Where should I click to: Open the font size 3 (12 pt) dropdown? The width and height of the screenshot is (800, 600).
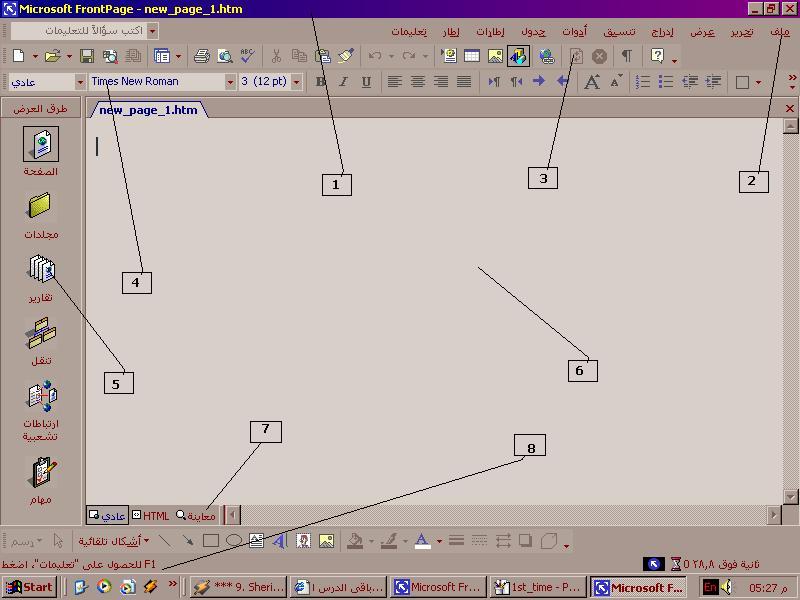(x=296, y=82)
